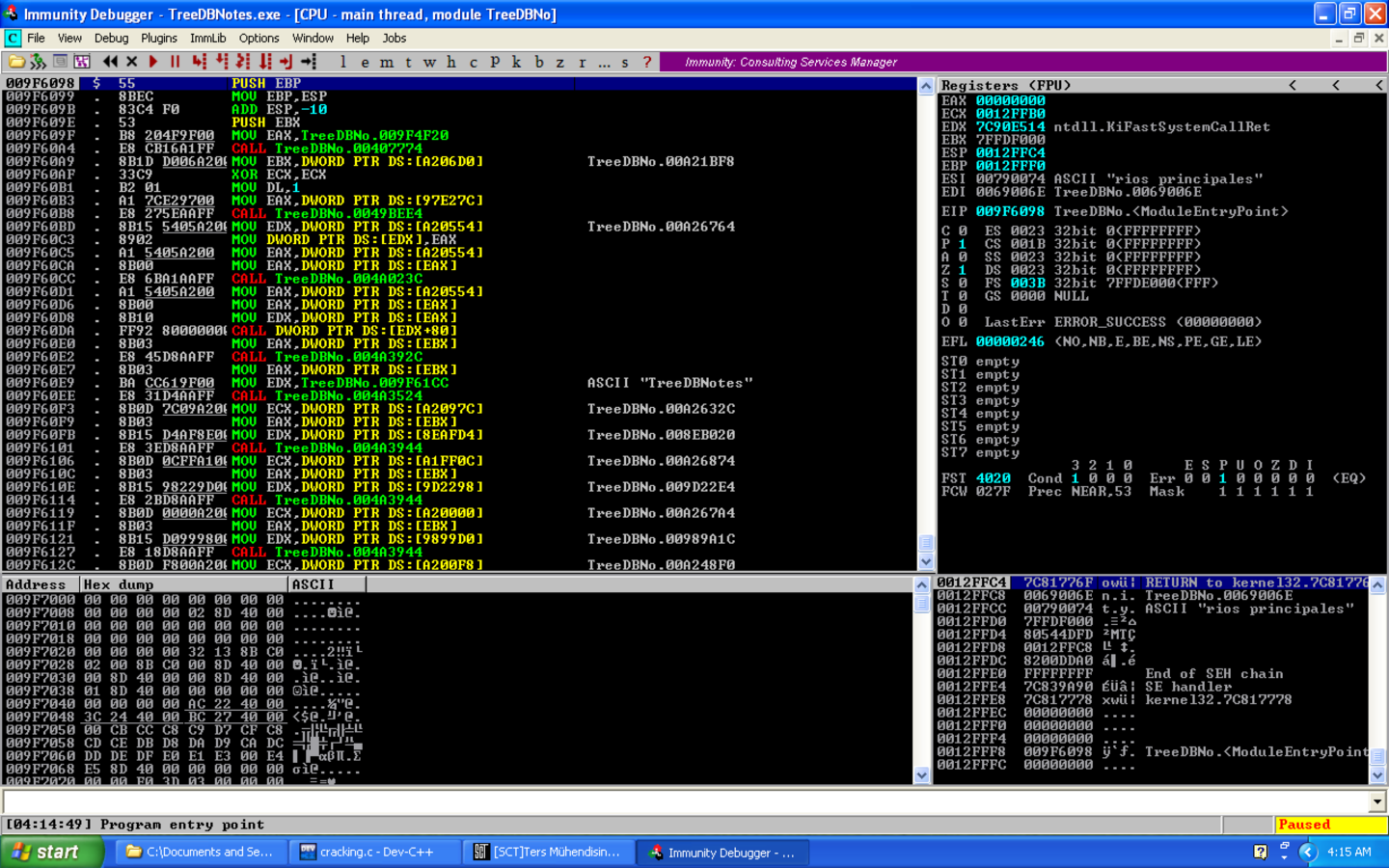Show Call stack with the k button
This screenshot has height=868, width=1389.
pyautogui.click(x=516, y=62)
